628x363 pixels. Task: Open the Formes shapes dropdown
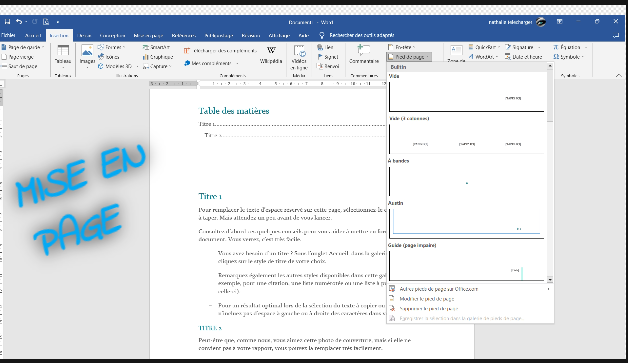112,47
